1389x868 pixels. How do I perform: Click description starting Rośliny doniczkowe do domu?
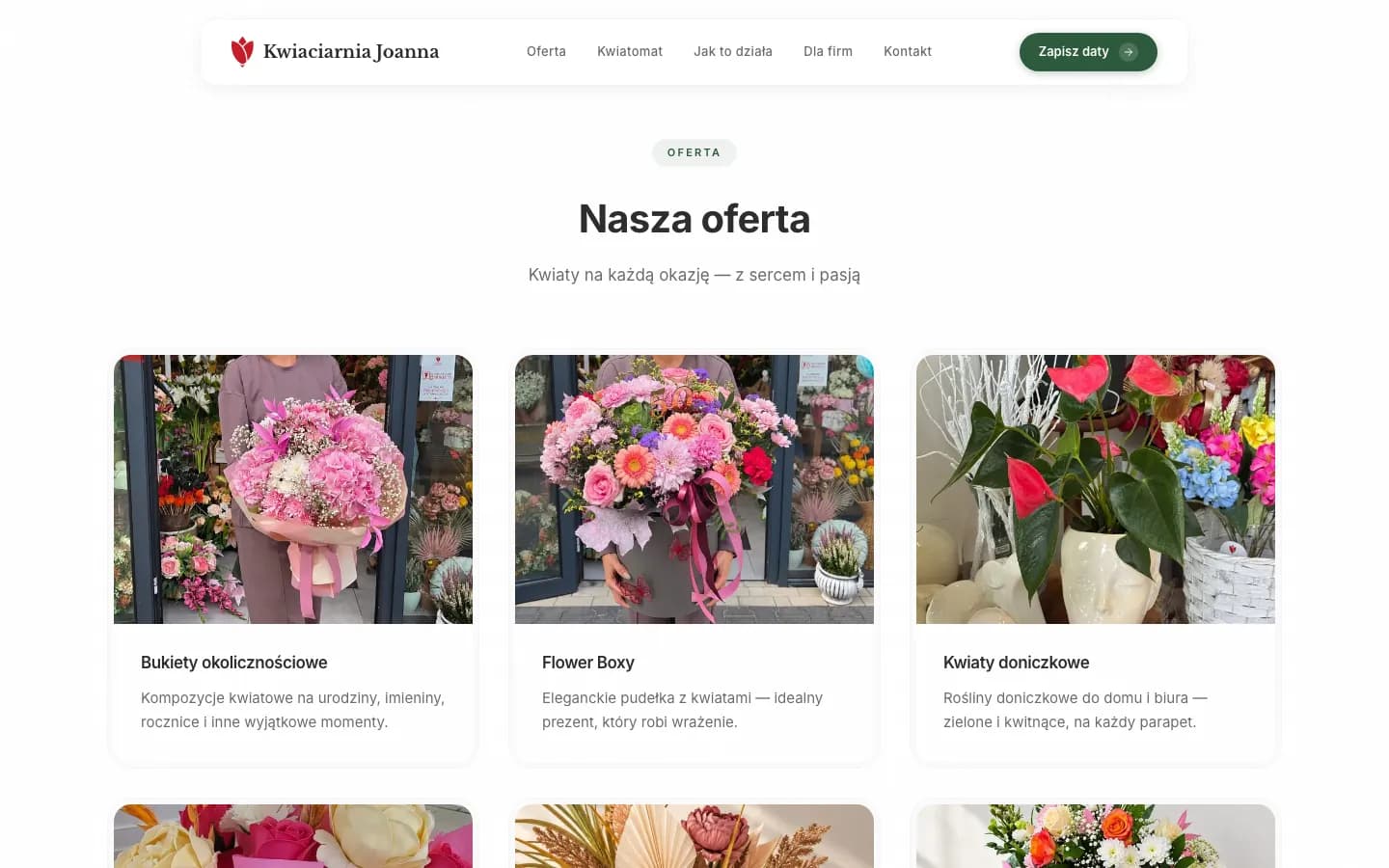point(1076,710)
